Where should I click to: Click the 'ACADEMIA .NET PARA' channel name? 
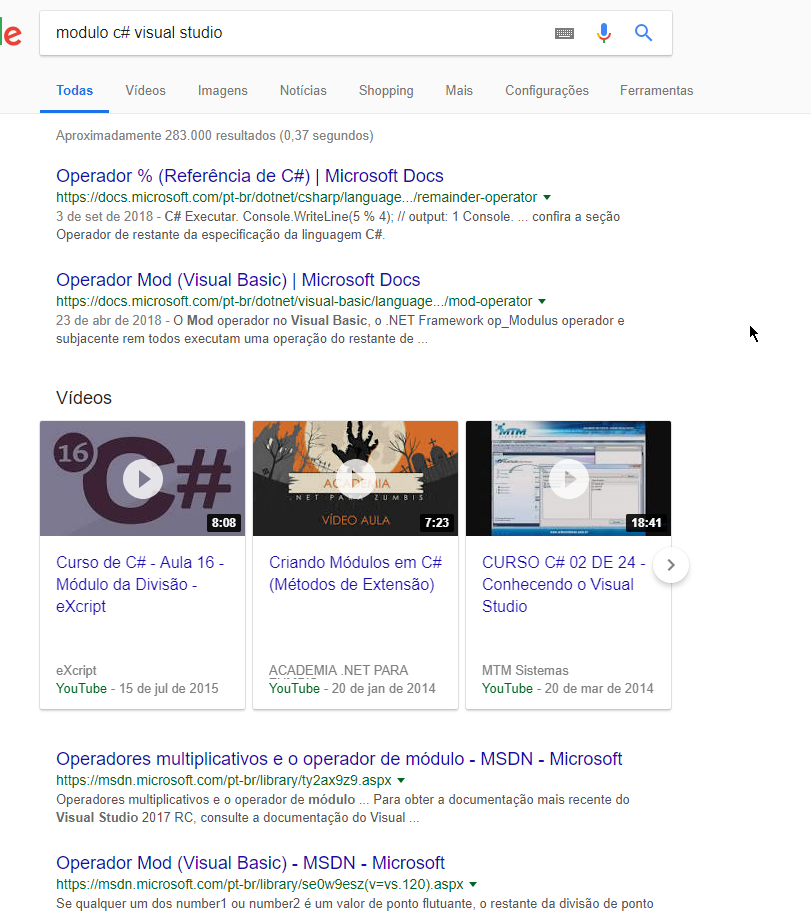click(338, 671)
